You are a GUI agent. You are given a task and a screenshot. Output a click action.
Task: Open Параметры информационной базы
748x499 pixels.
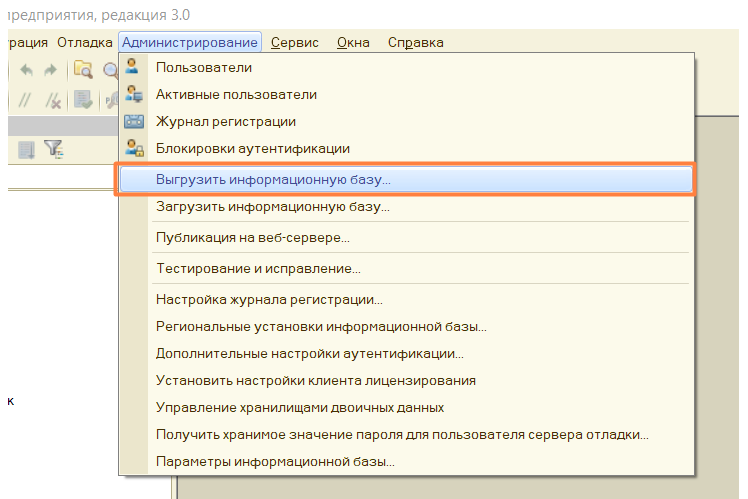[406, 461]
